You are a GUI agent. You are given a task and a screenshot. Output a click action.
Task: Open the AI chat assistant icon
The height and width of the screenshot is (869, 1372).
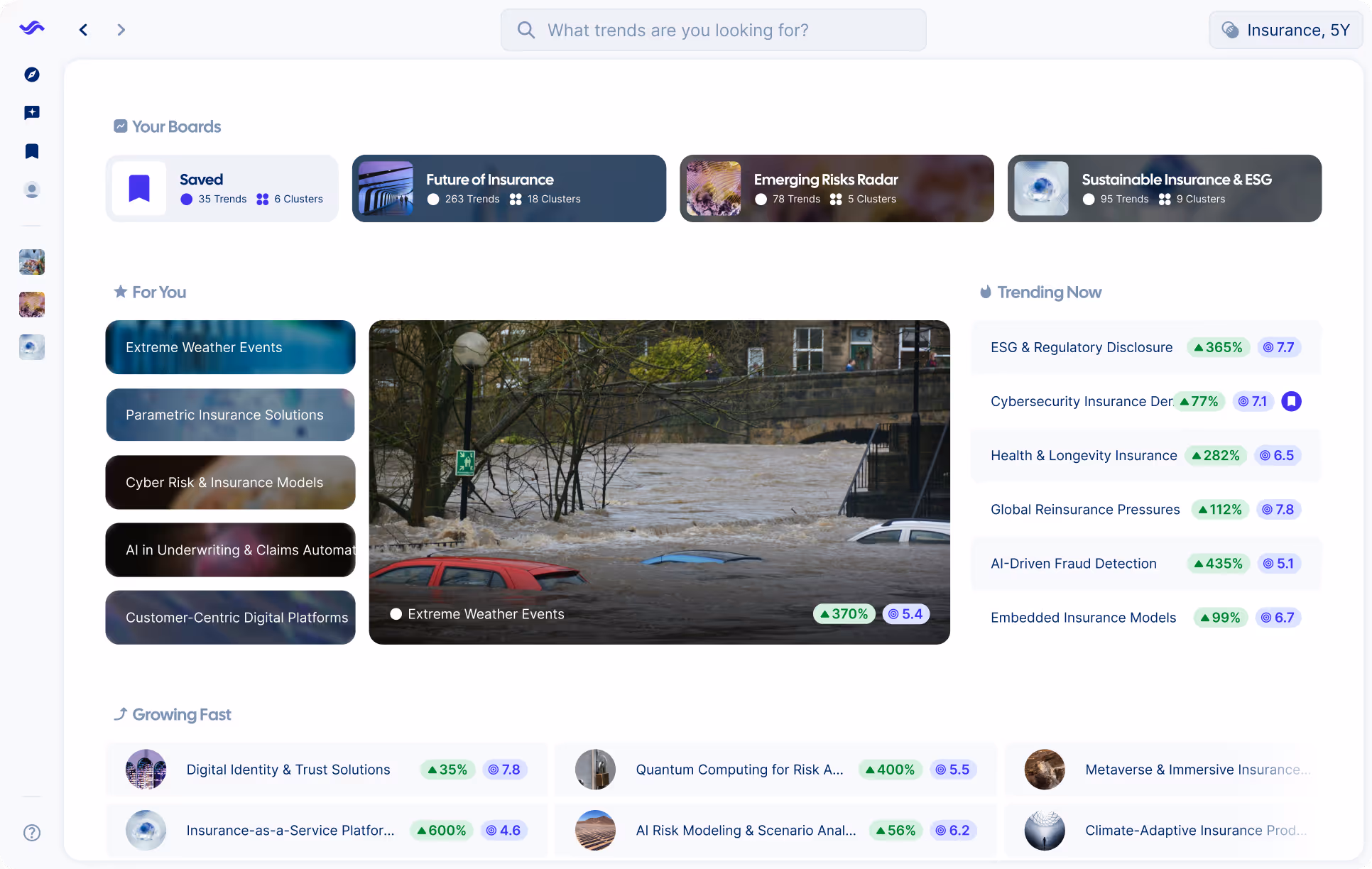pos(32,112)
